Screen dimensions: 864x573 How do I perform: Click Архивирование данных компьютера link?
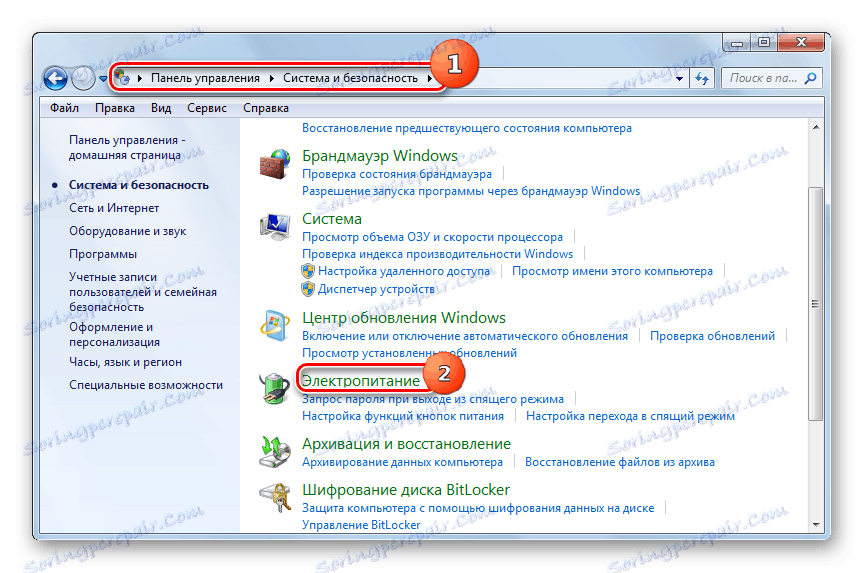coord(402,462)
